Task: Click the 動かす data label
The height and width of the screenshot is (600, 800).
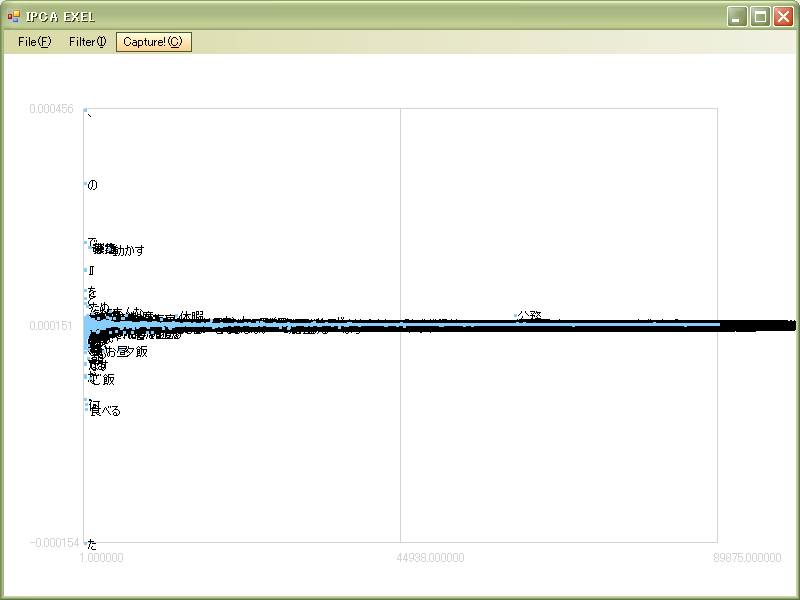Action: tap(128, 250)
